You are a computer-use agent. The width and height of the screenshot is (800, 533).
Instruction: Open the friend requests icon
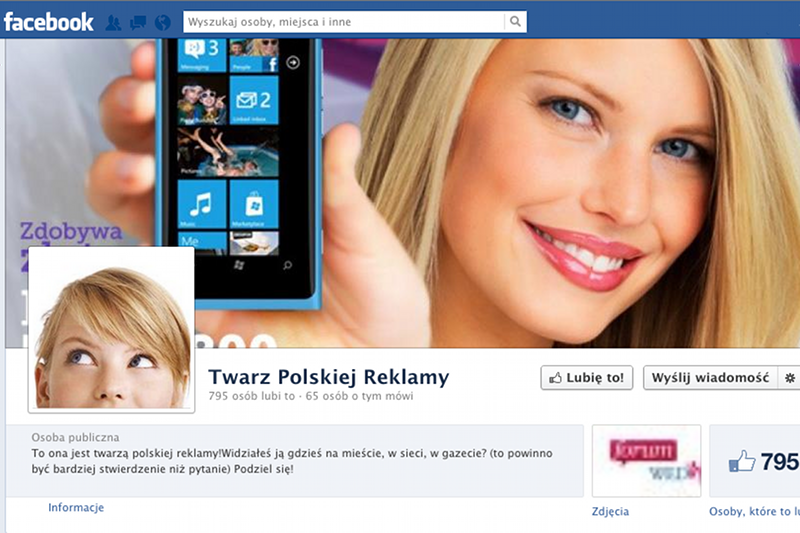(x=113, y=22)
